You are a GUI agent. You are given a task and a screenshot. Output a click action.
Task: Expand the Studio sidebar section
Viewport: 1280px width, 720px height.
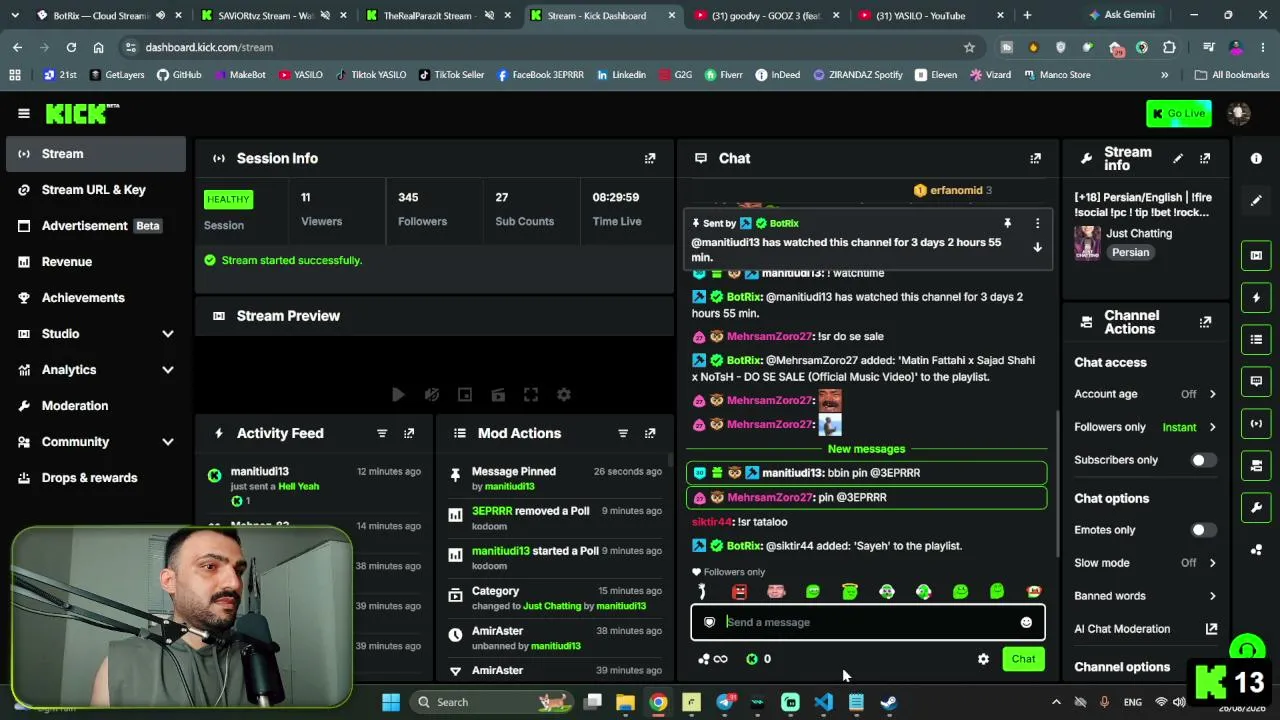[x=167, y=334]
